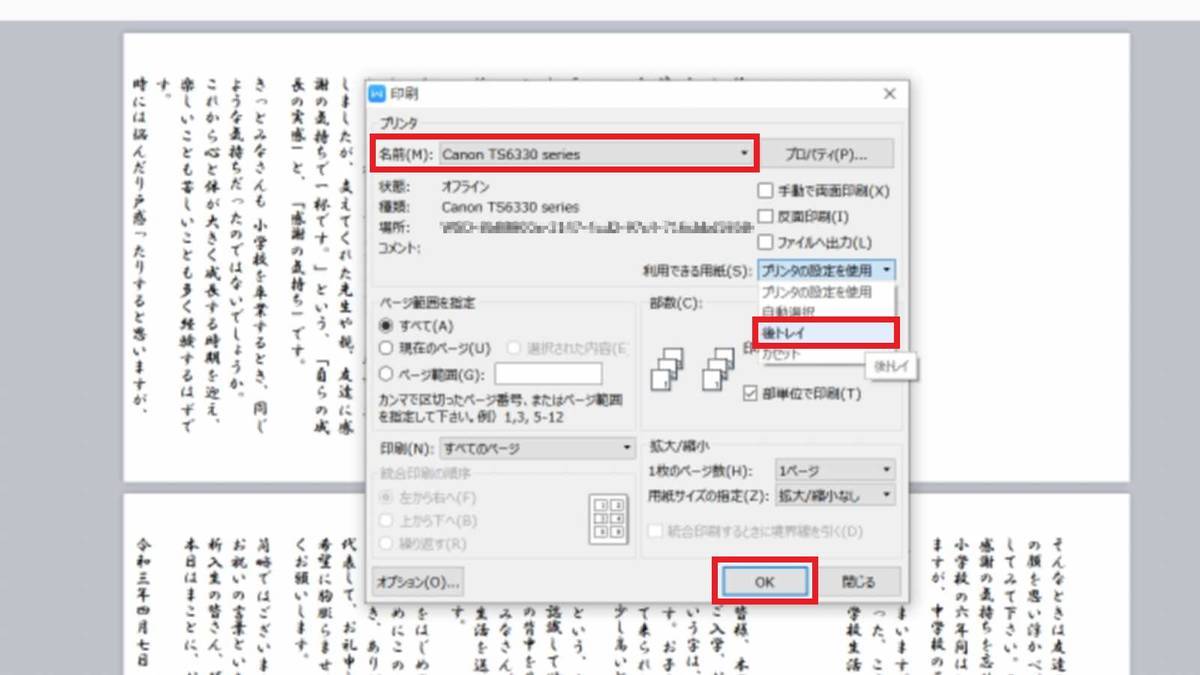This screenshot has height=675, width=1200.
Task: Enable 手動で両面印刷(X) checkbox
Action: point(766,190)
